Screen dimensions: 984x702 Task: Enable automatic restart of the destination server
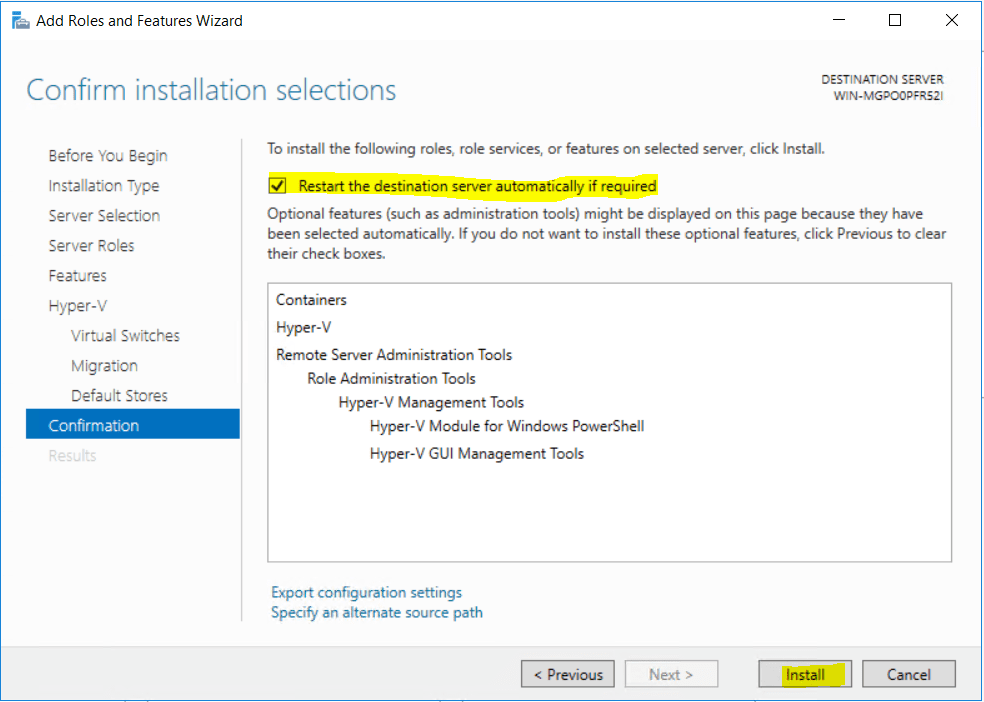pos(277,185)
